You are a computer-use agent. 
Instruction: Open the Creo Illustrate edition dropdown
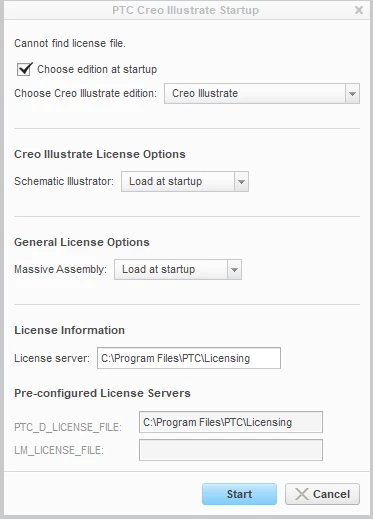point(262,93)
